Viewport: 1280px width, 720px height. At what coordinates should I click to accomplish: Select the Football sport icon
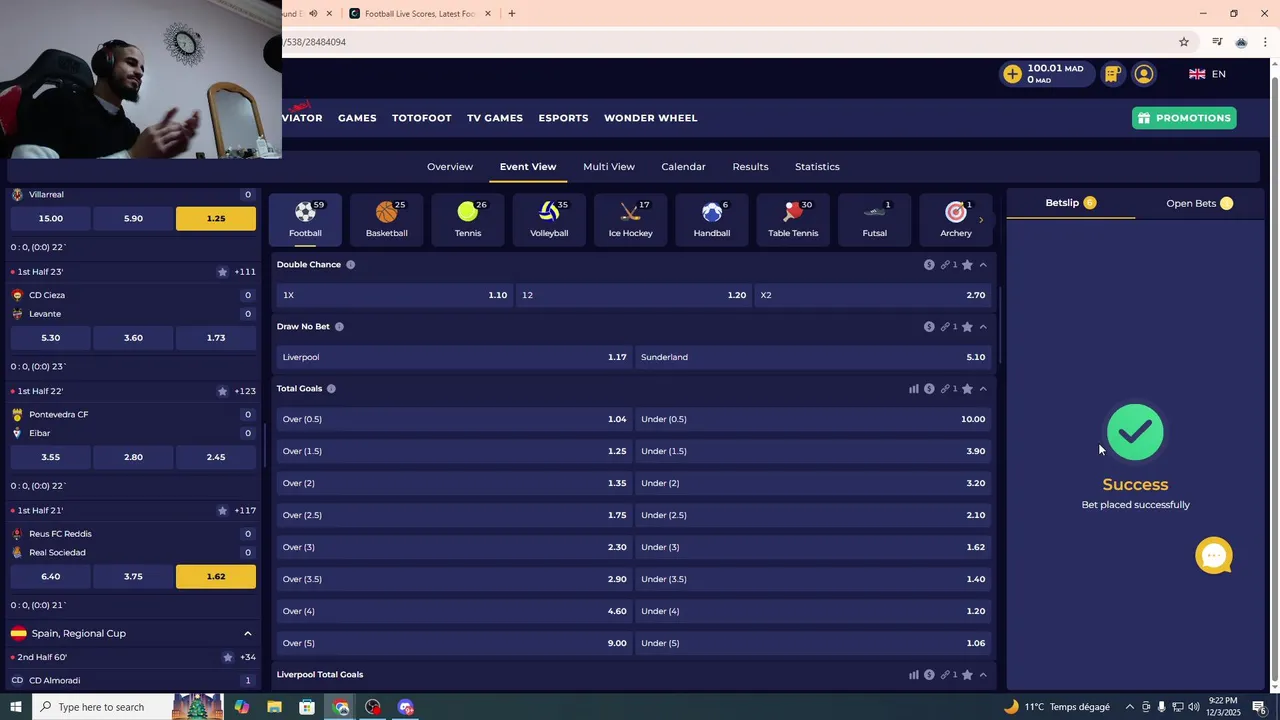click(x=305, y=219)
